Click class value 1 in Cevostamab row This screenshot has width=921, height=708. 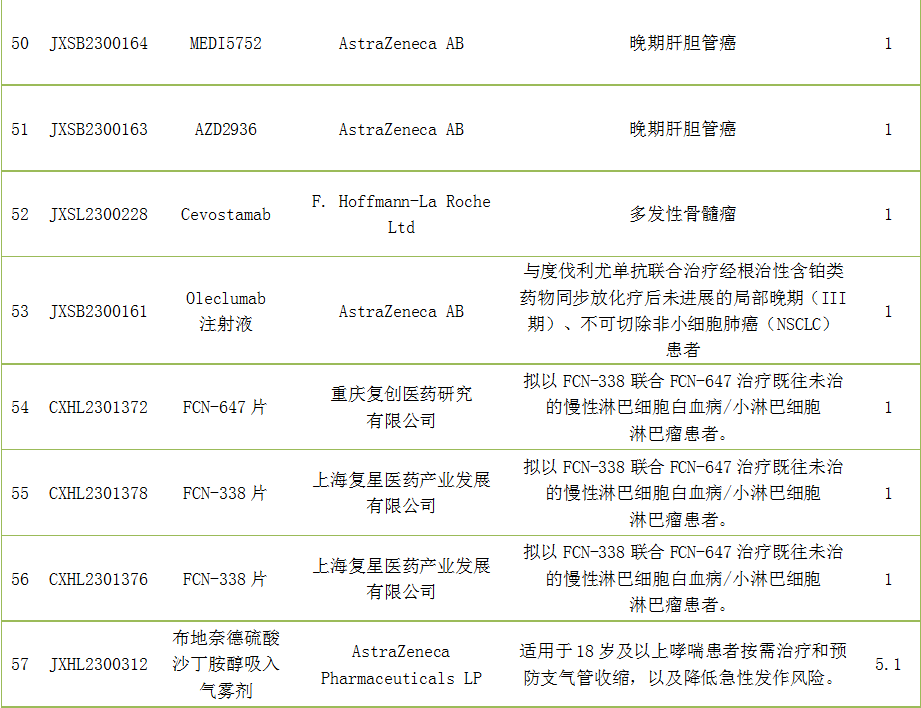click(x=888, y=214)
